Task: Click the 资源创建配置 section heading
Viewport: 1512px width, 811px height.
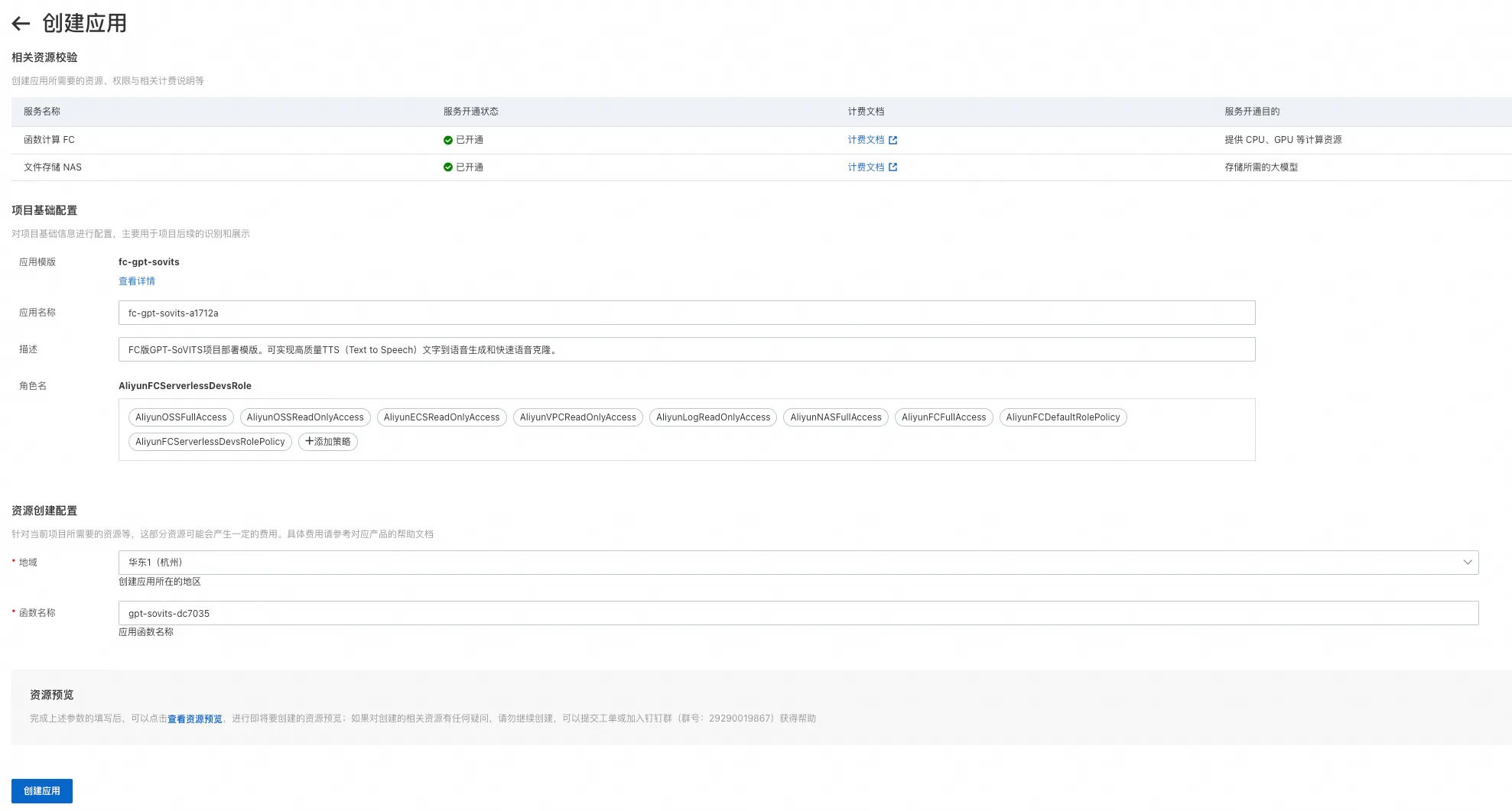Action: [x=44, y=511]
